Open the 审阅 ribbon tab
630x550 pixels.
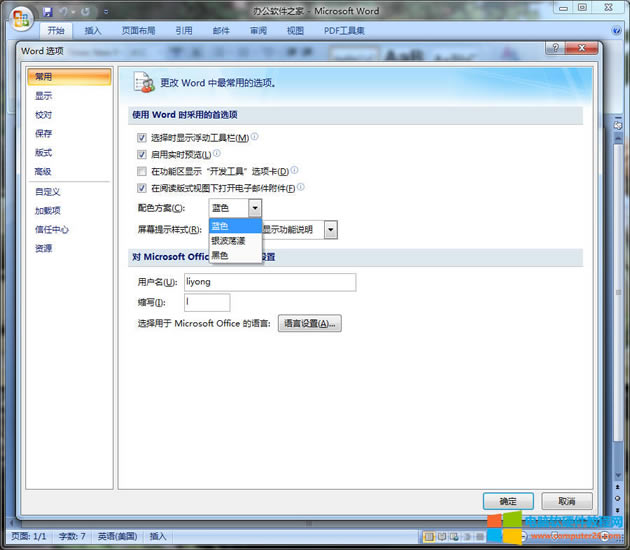point(258,31)
